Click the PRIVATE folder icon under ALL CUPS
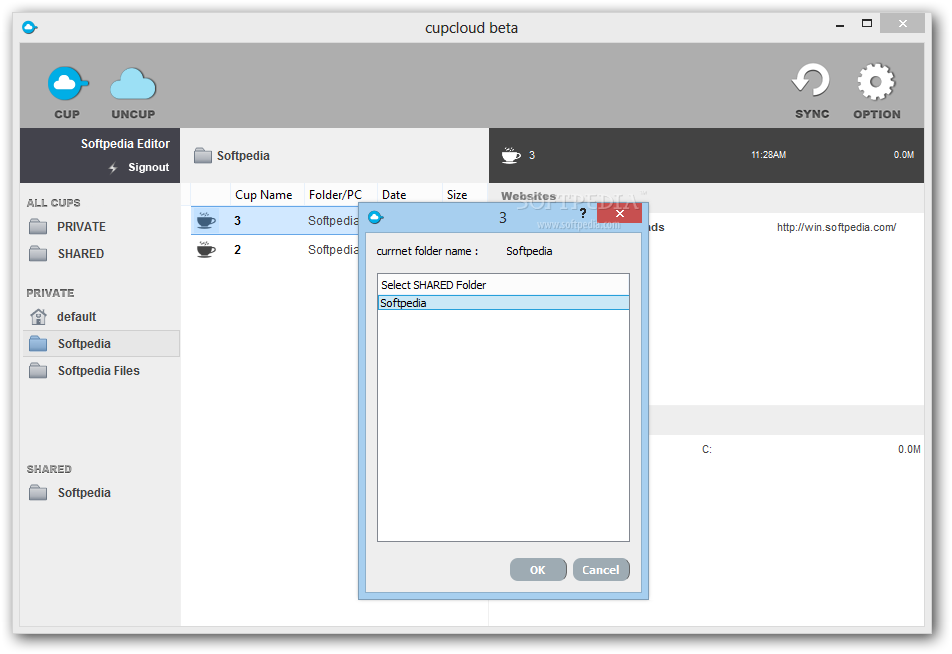 (38, 227)
